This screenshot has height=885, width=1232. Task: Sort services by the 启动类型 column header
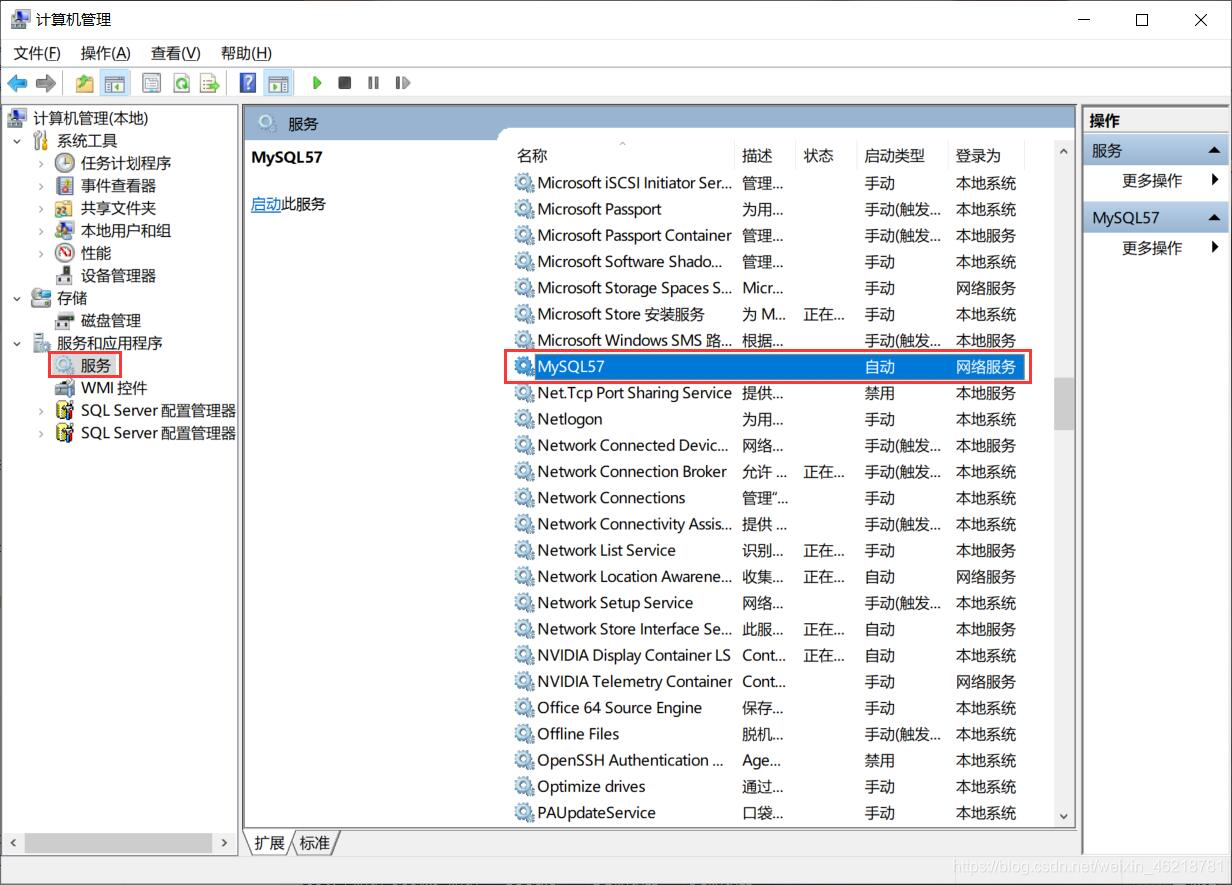pos(893,156)
